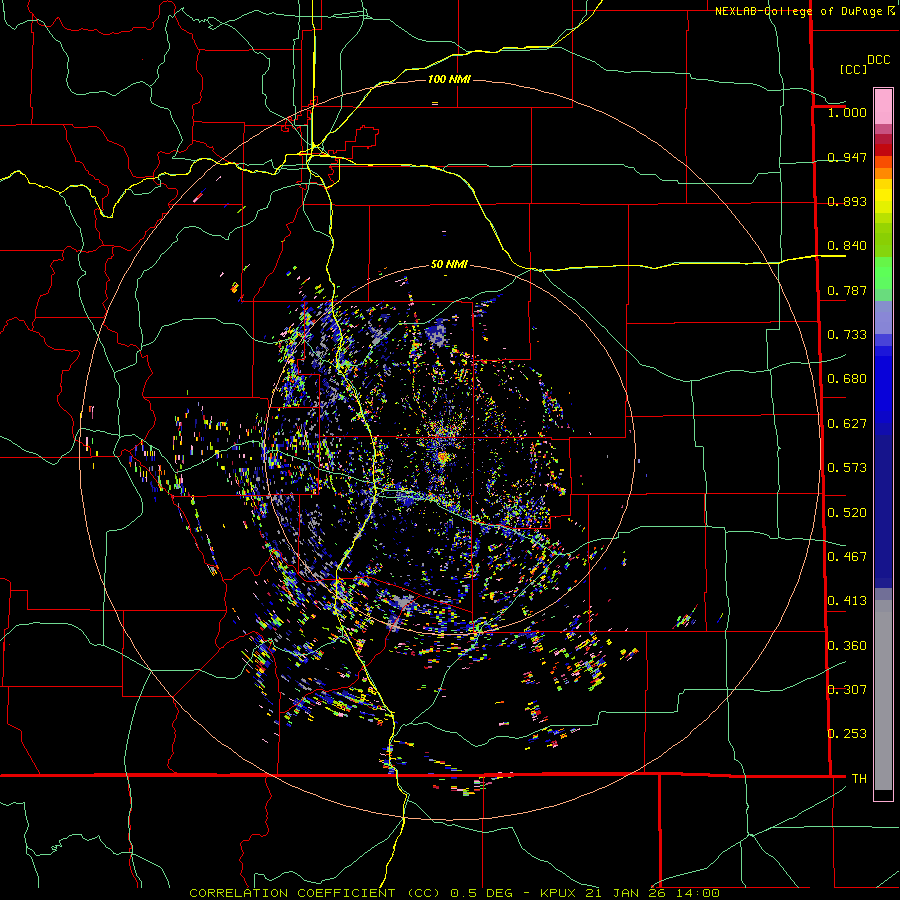This screenshot has height=900, width=900.
Task: Click the 0.253 scale value
Action: coord(847,734)
